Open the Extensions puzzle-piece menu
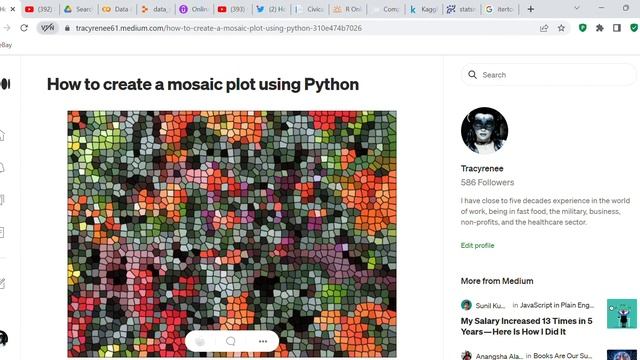640x360 pixels. point(600,28)
